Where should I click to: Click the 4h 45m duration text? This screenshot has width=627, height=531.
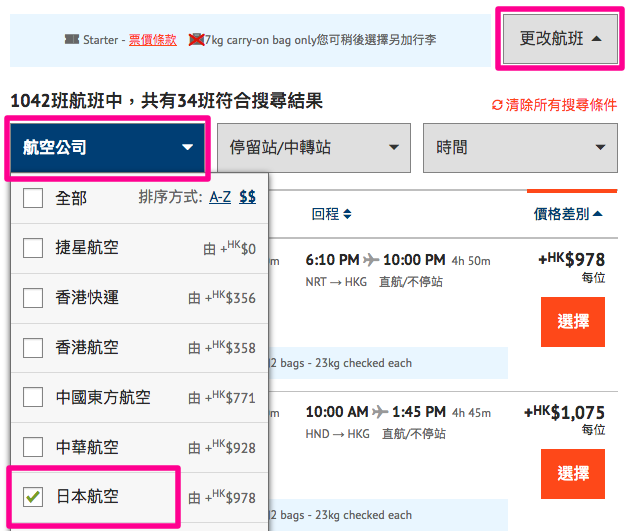point(471,413)
